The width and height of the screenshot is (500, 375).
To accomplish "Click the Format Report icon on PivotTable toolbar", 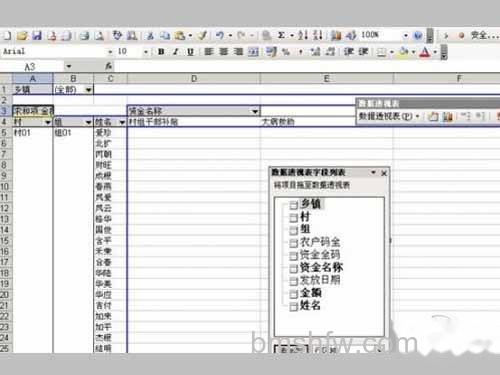I will coord(433,116).
